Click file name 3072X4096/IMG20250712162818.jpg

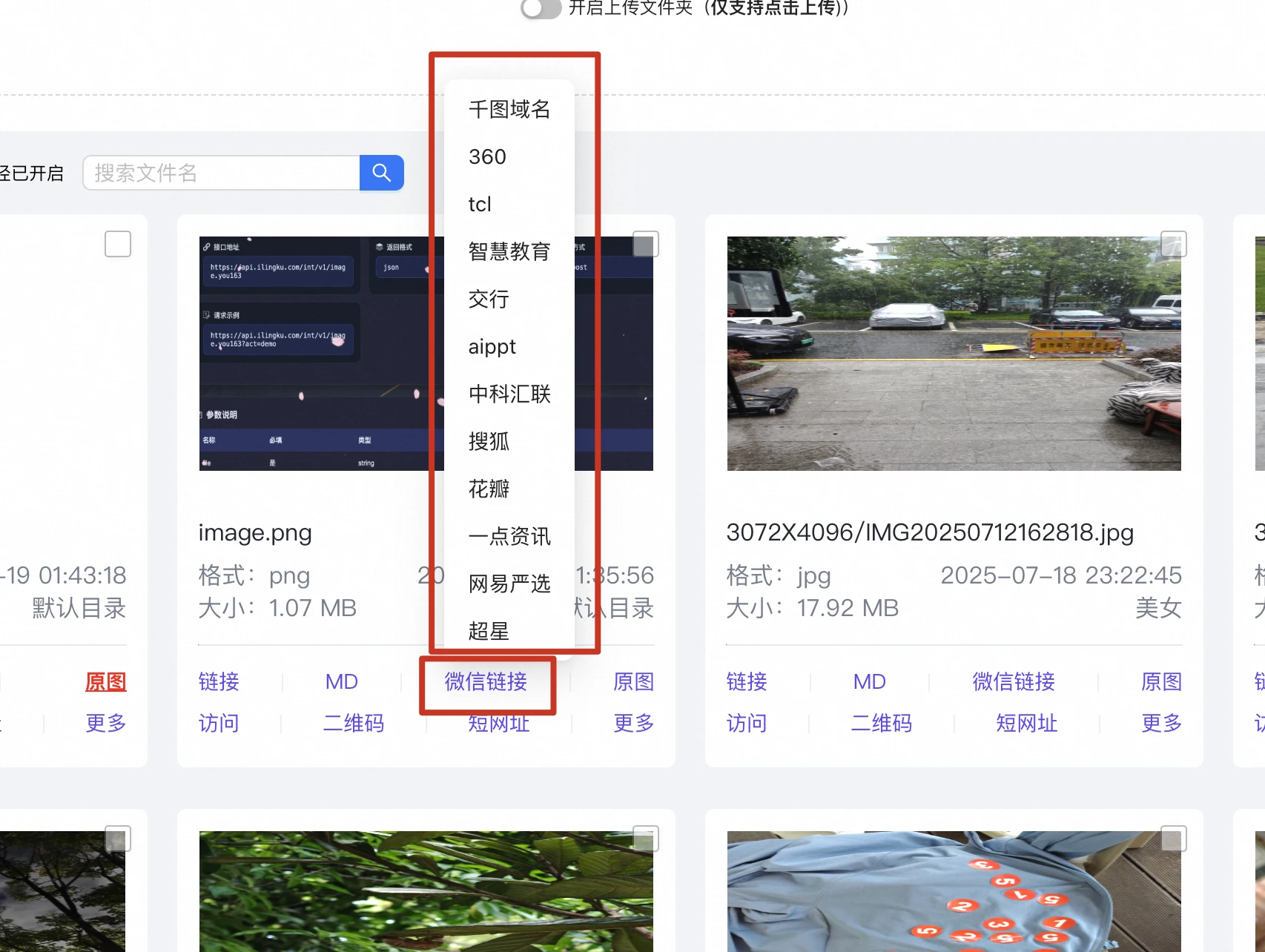tap(930, 532)
